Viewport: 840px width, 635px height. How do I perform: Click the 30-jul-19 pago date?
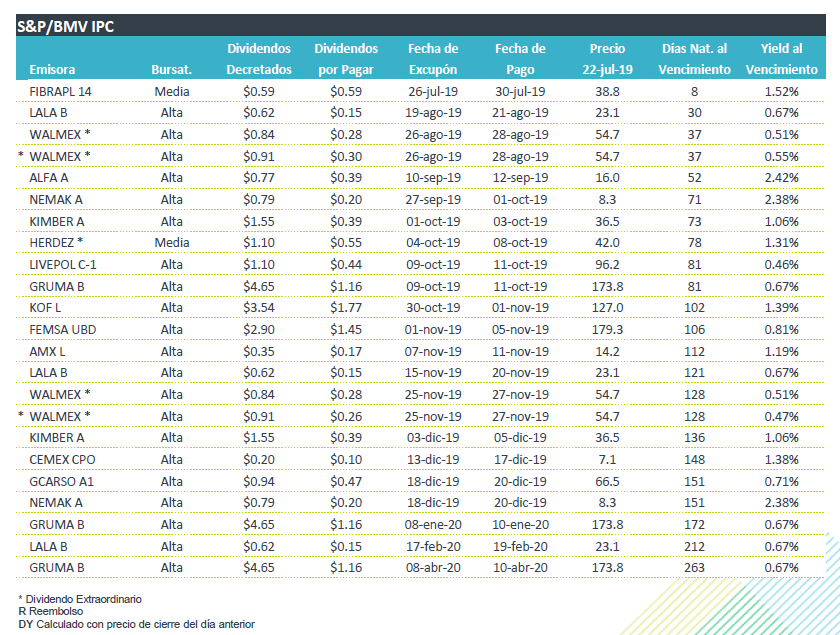(x=520, y=92)
